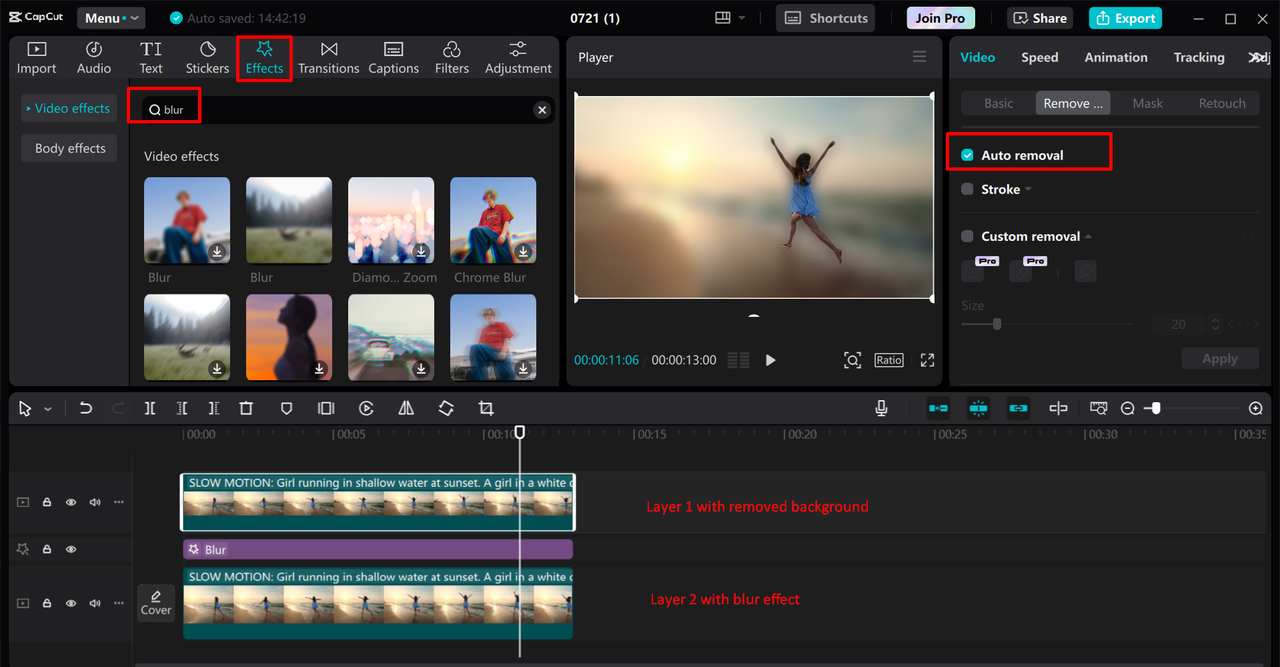Open the aspect Ratio button
The height and width of the screenshot is (667, 1280).
(889, 360)
